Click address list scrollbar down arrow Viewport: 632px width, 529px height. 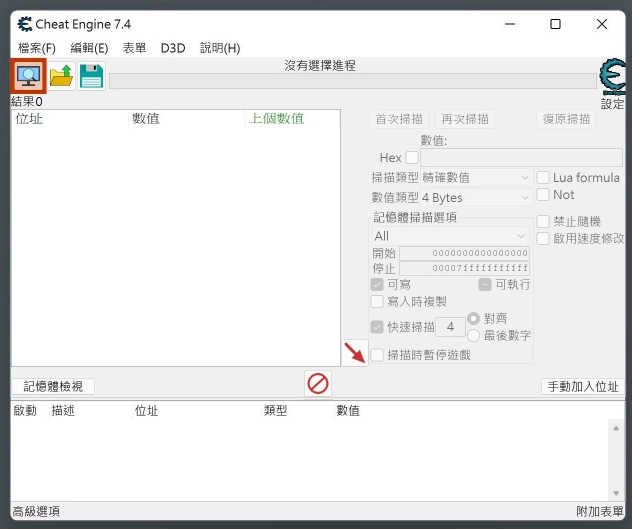(x=616, y=493)
